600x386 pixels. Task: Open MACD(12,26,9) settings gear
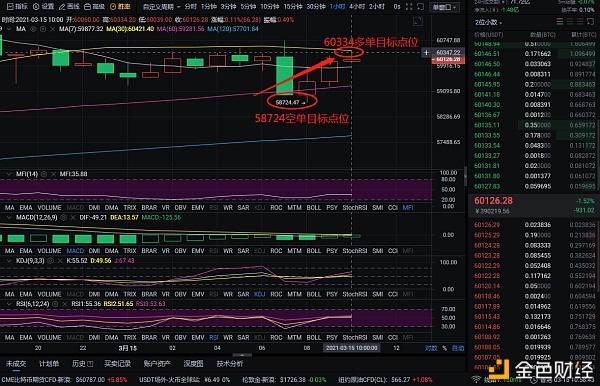tap(64, 217)
